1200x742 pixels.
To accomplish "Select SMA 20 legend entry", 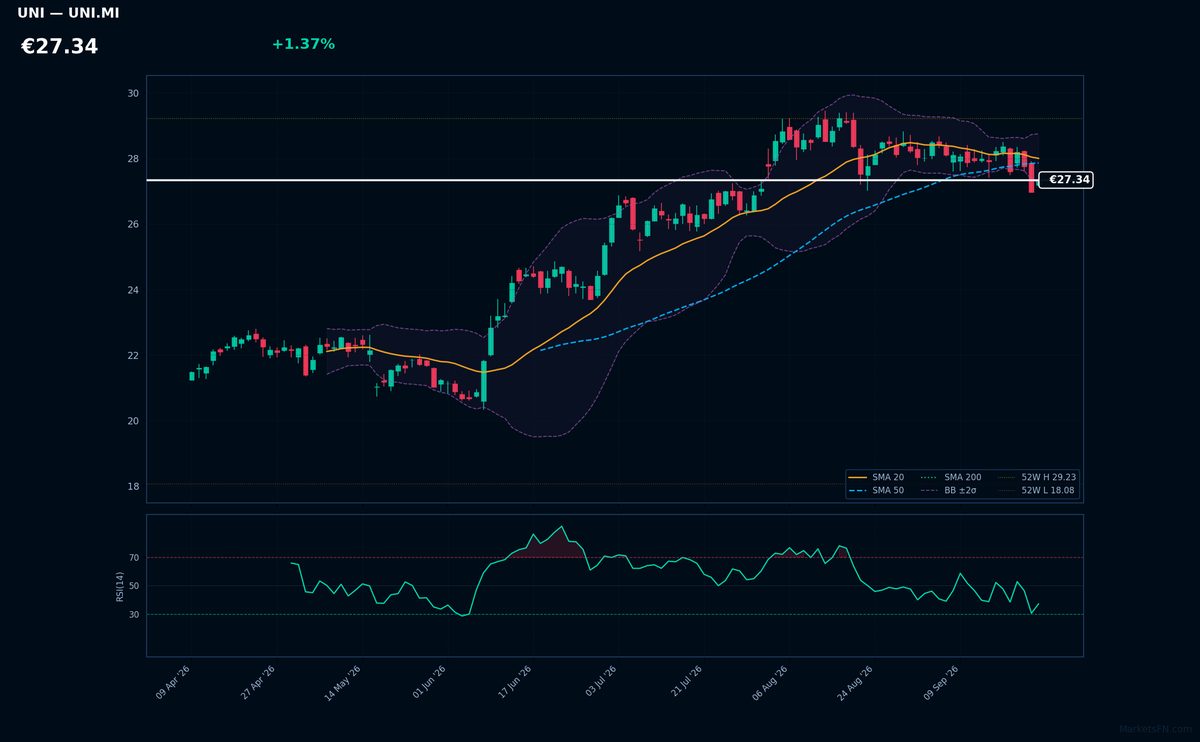I will point(875,478).
